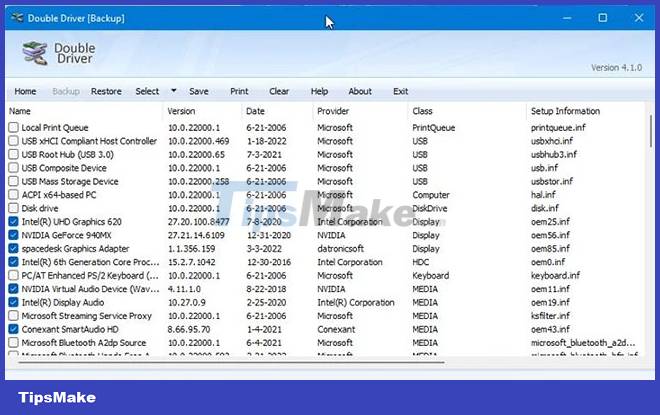The image size is (660, 415).
Task: Click the disk.inf entry
Action: [545, 208]
